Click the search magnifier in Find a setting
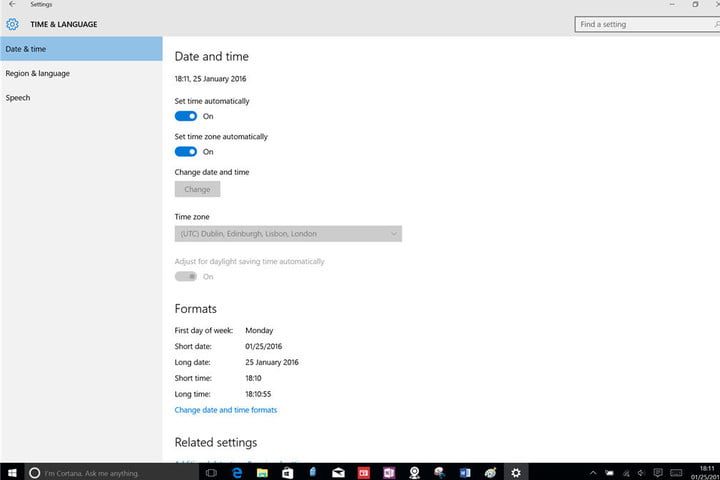 click(716, 24)
